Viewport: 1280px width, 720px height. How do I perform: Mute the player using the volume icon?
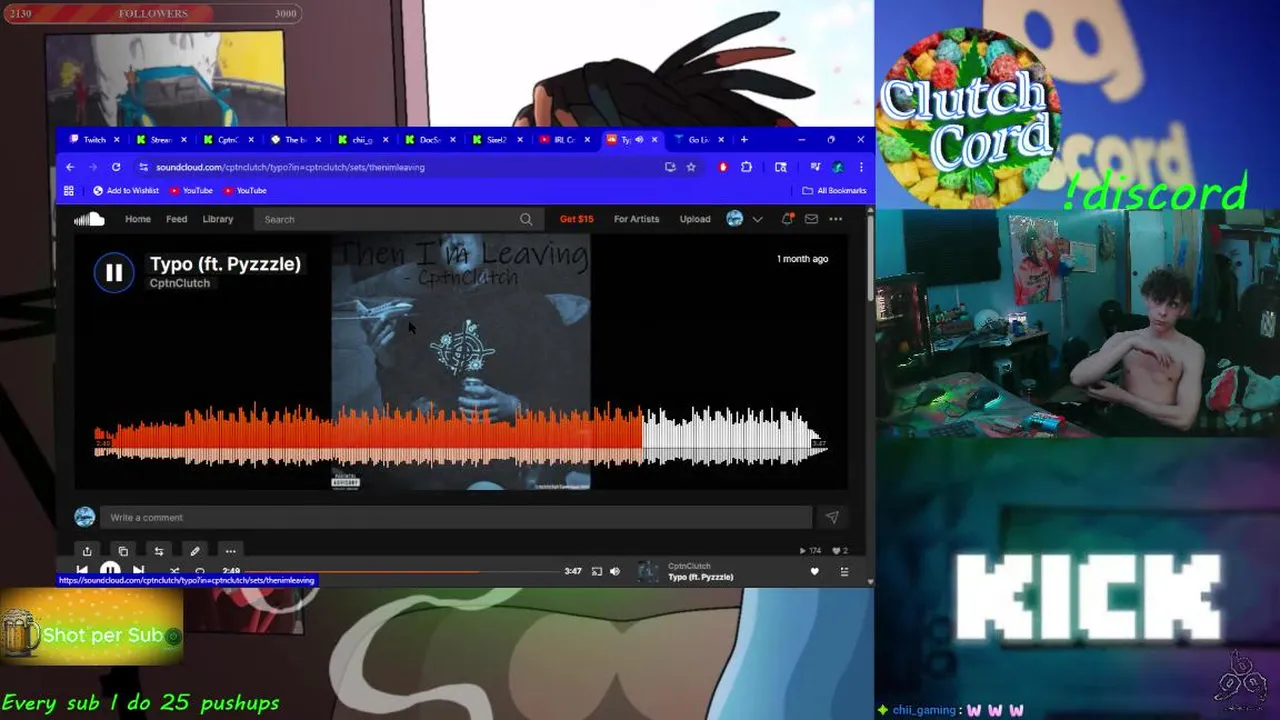[615, 571]
